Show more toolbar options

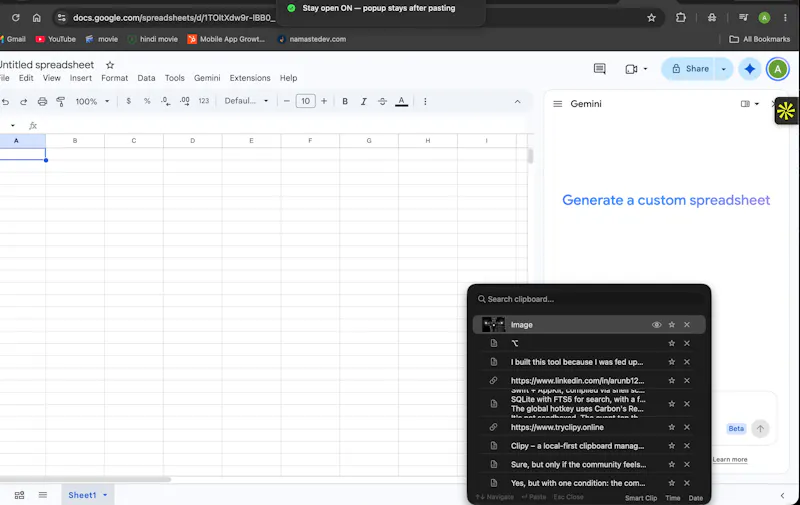click(425, 102)
